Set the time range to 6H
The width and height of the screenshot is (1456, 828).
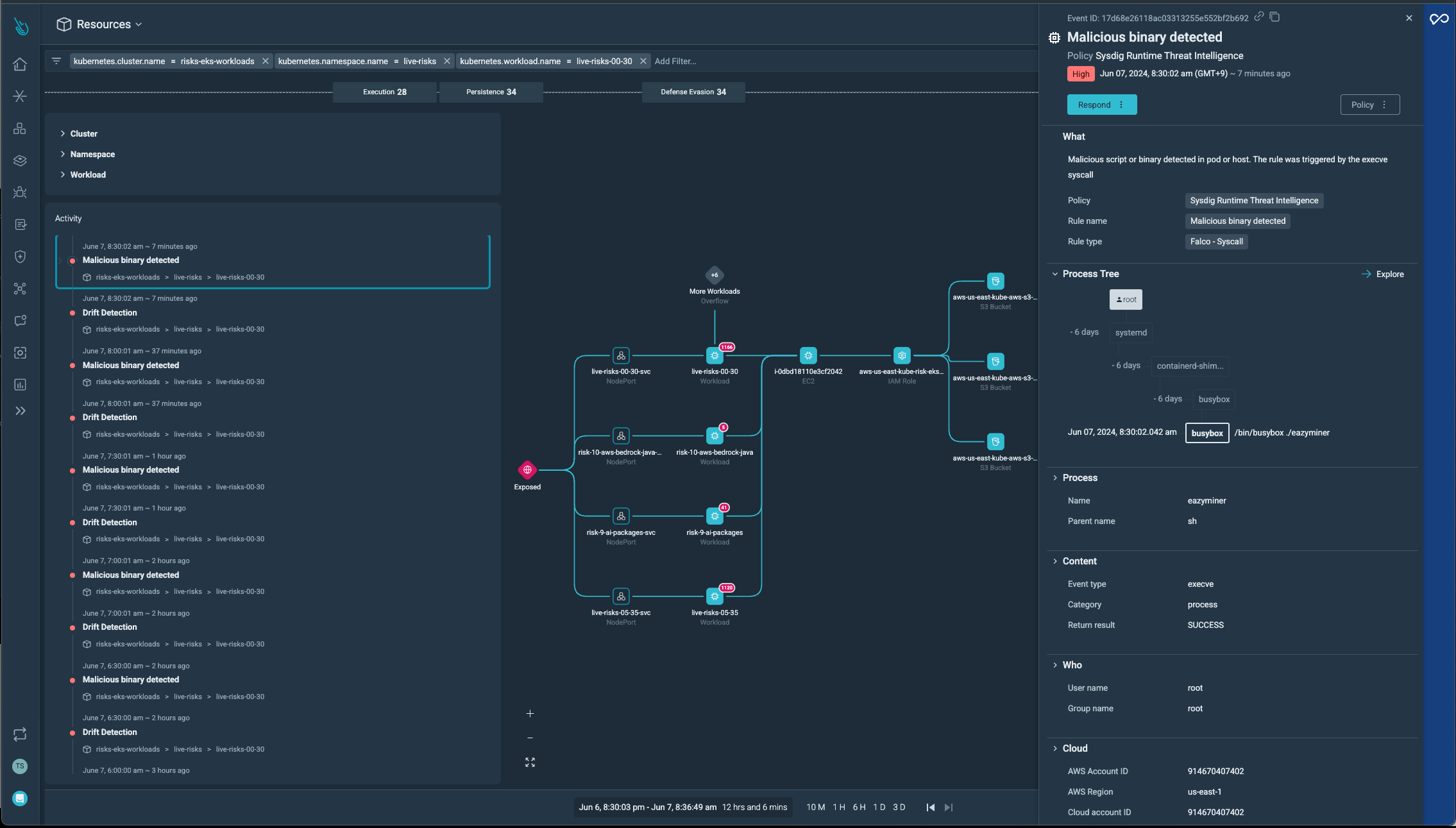pos(859,807)
